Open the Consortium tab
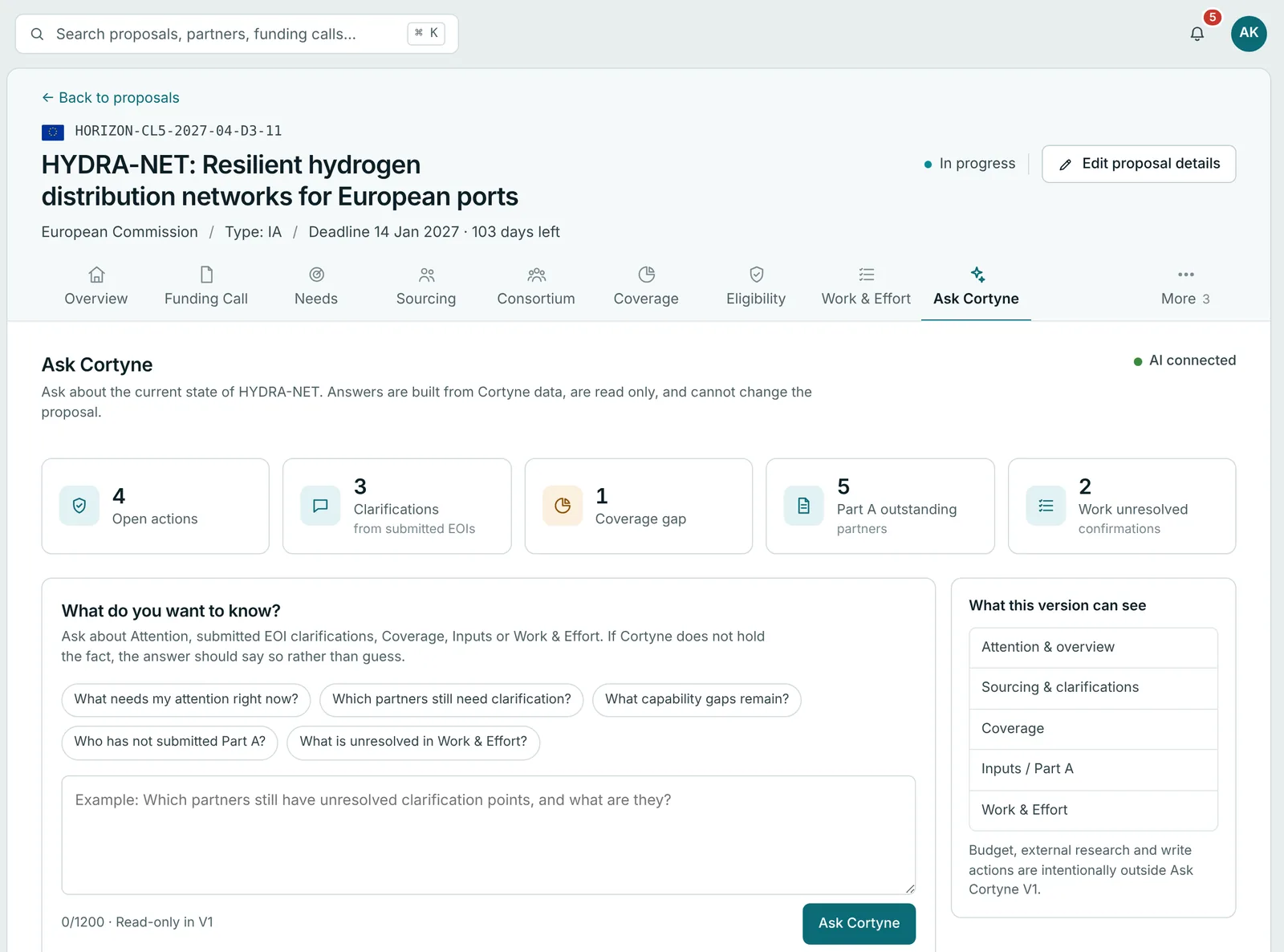The image size is (1284, 952). point(536,287)
